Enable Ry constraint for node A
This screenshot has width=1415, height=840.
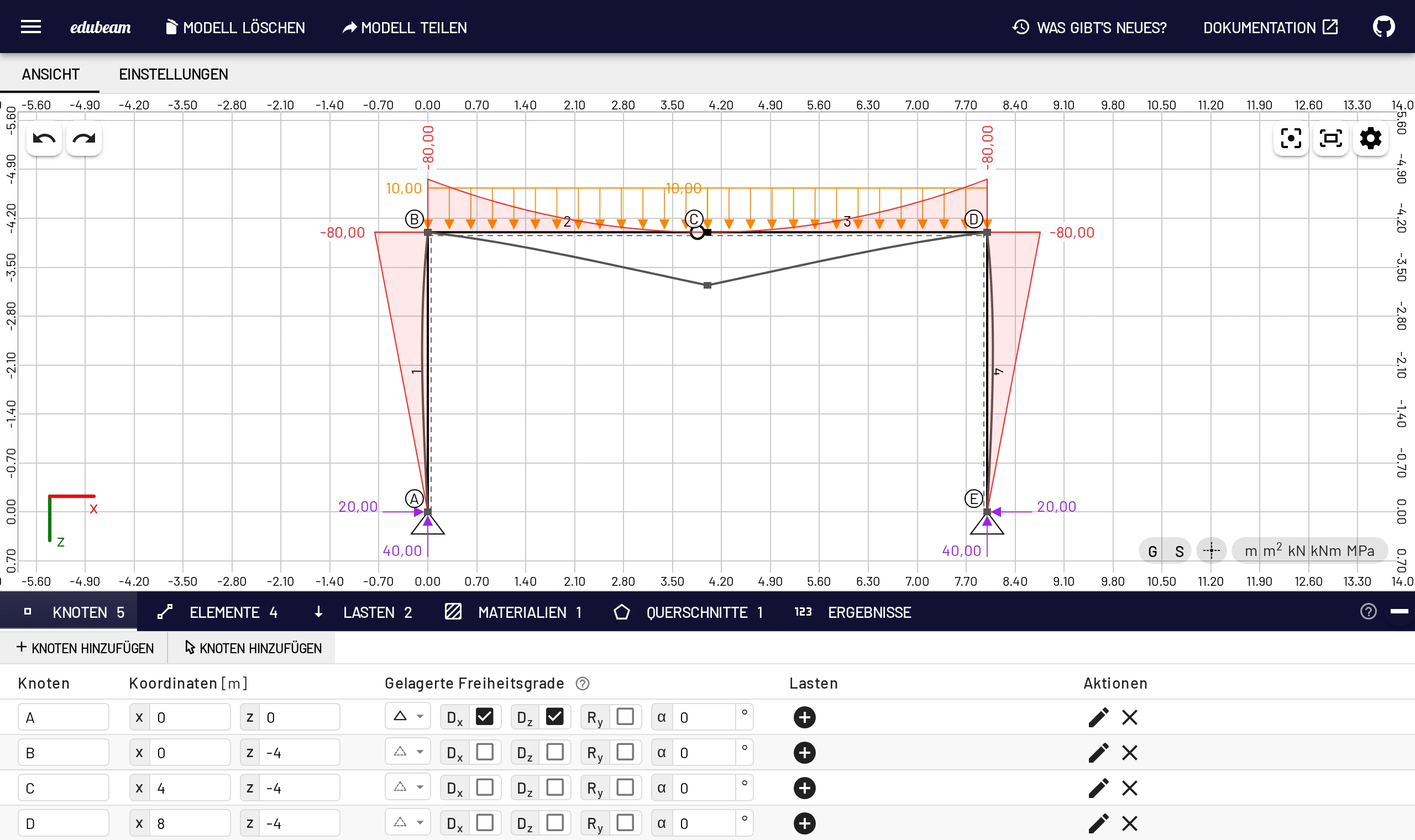pyautogui.click(x=625, y=717)
